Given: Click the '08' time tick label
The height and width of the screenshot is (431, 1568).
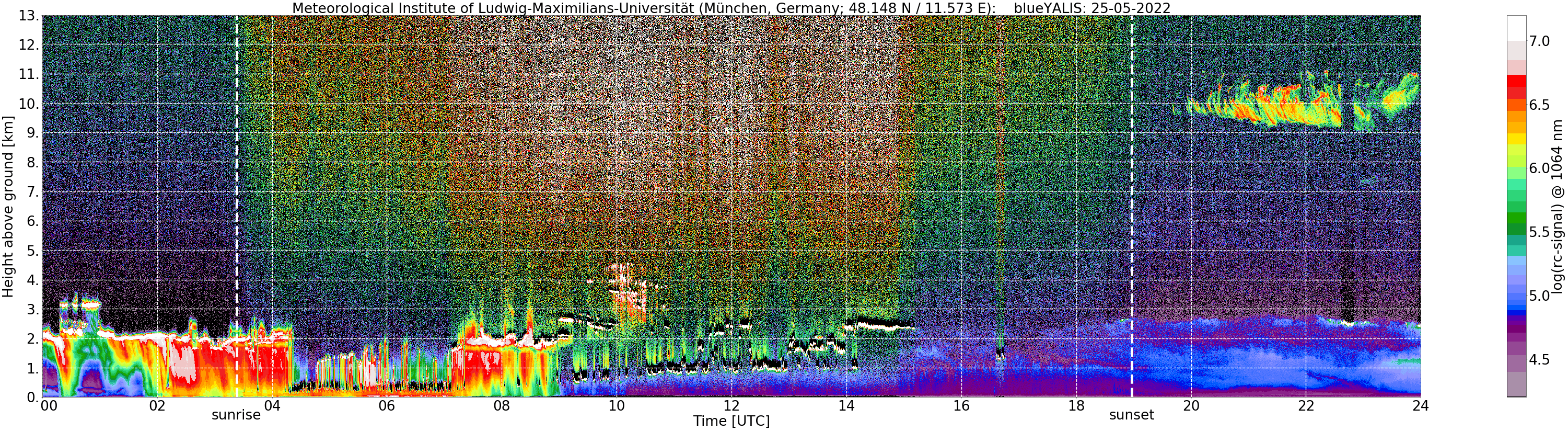Looking at the screenshot, I should 502,405.
